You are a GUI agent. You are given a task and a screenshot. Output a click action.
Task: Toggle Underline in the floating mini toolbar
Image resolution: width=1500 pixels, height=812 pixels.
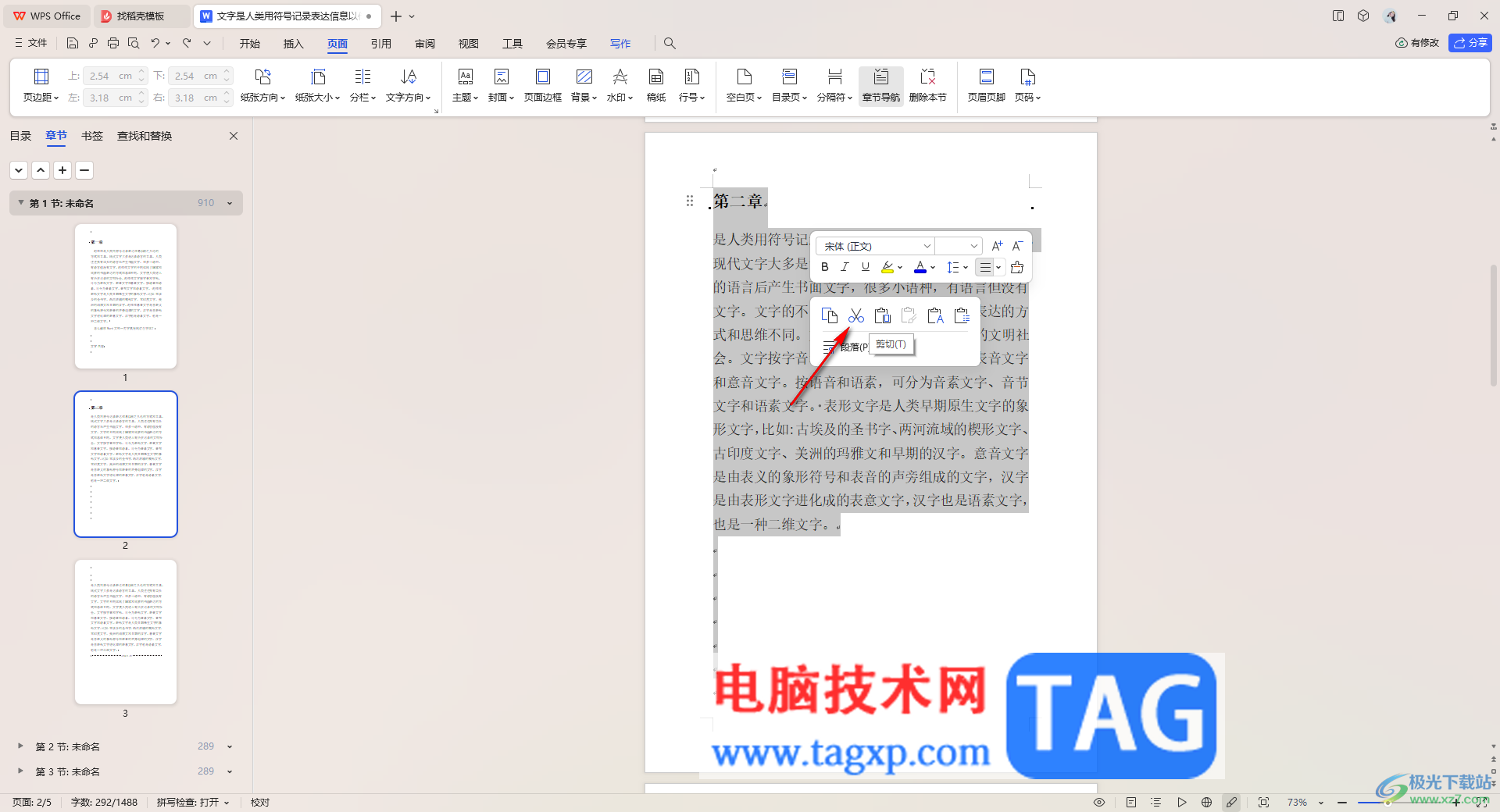point(865,267)
